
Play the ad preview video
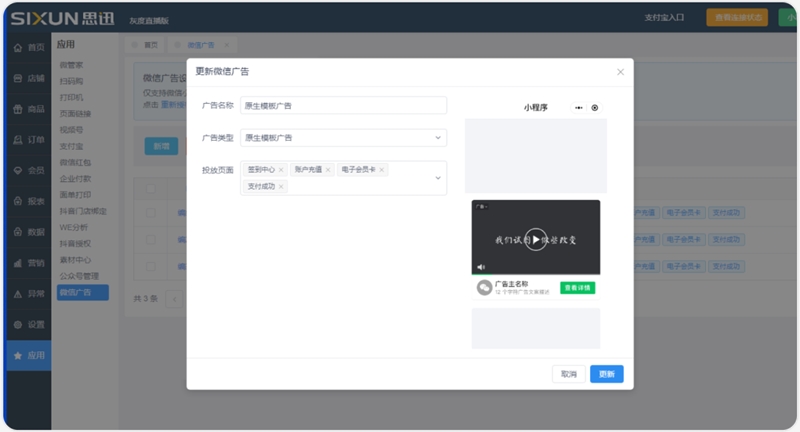click(x=536, y=240)
